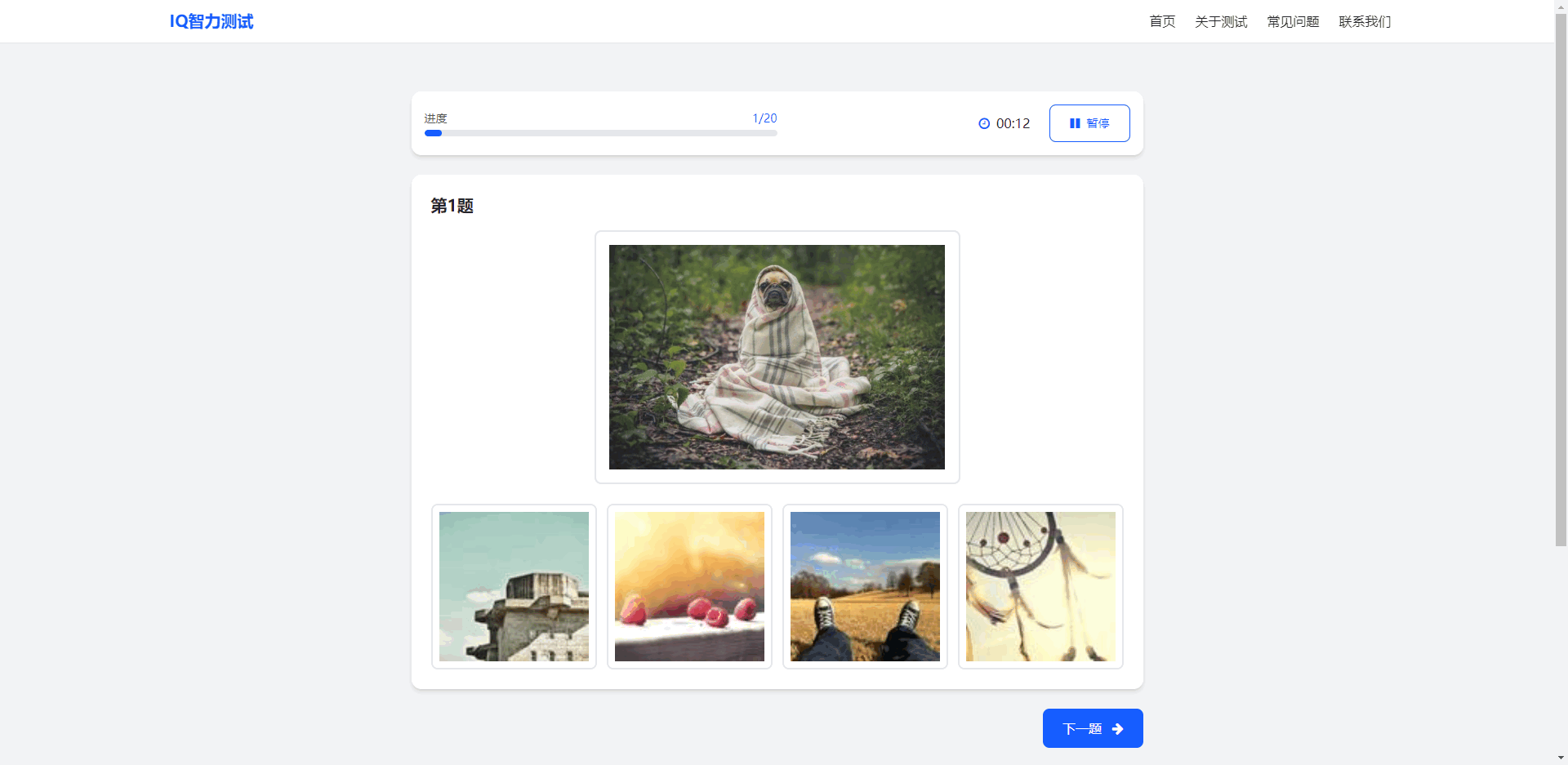Viewport: 1568px width, 765px height.
Task: Click the arrow icon on 下一题 button
Action: [1117, 728]
